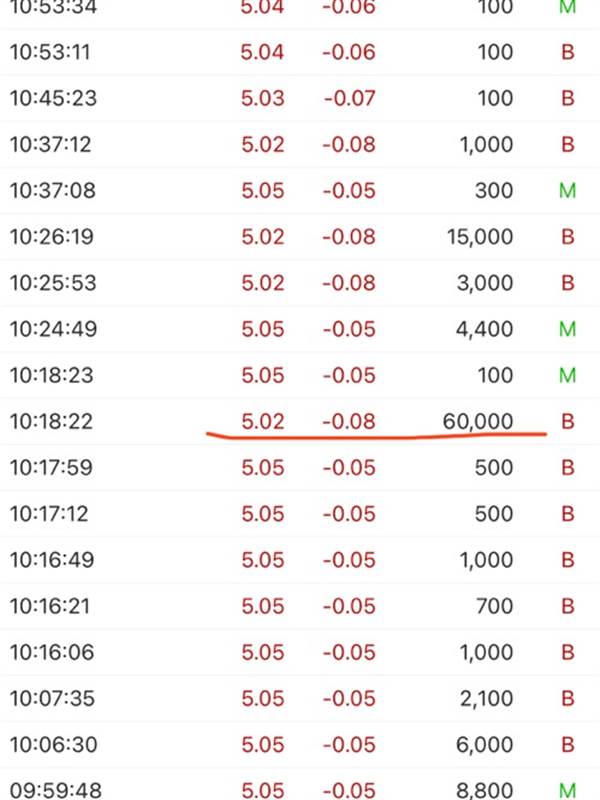Select the B marker on the 10:16:06 row

(568, 653)
